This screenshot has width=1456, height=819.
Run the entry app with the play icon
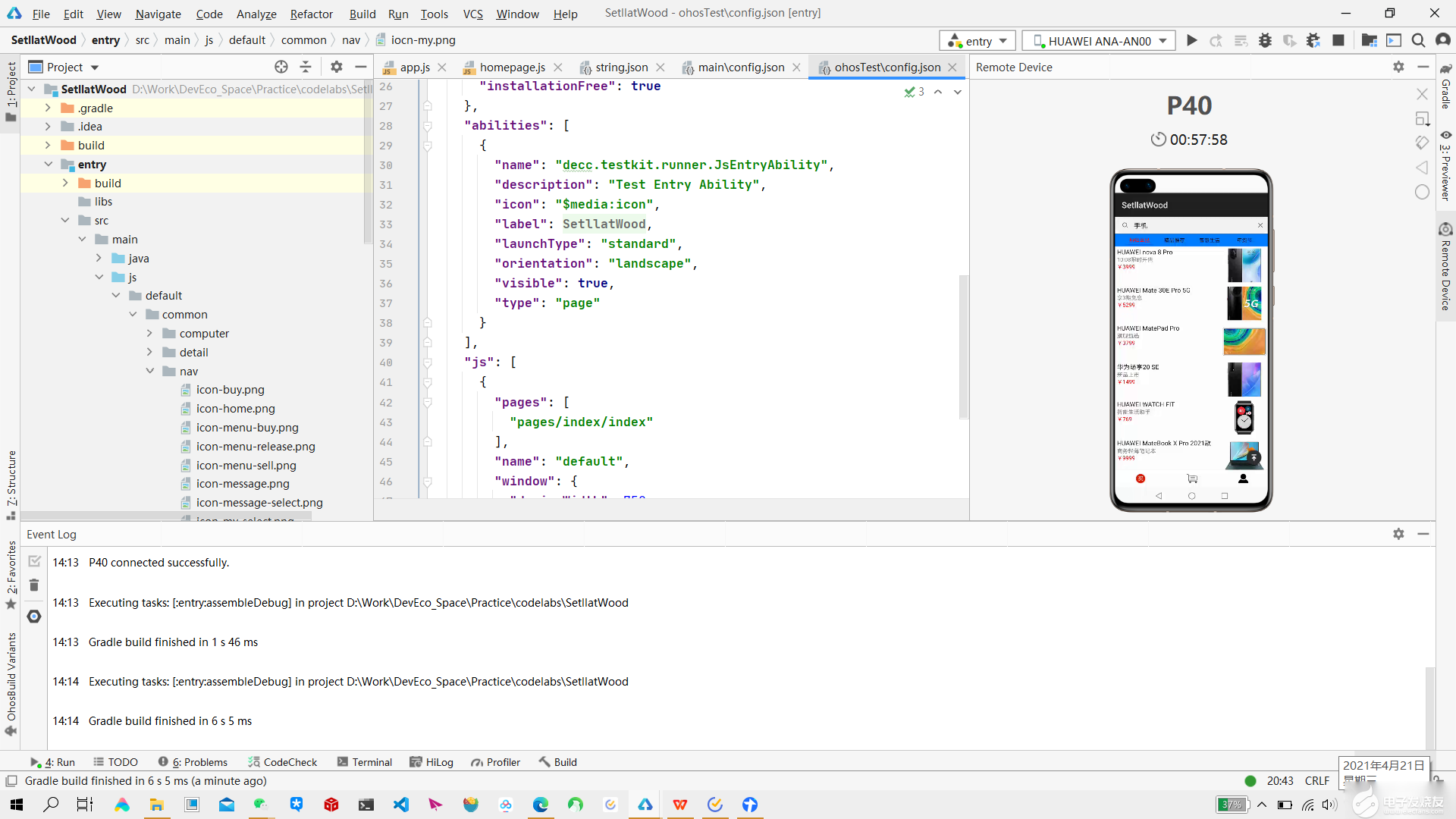(x=1192, y=40)
